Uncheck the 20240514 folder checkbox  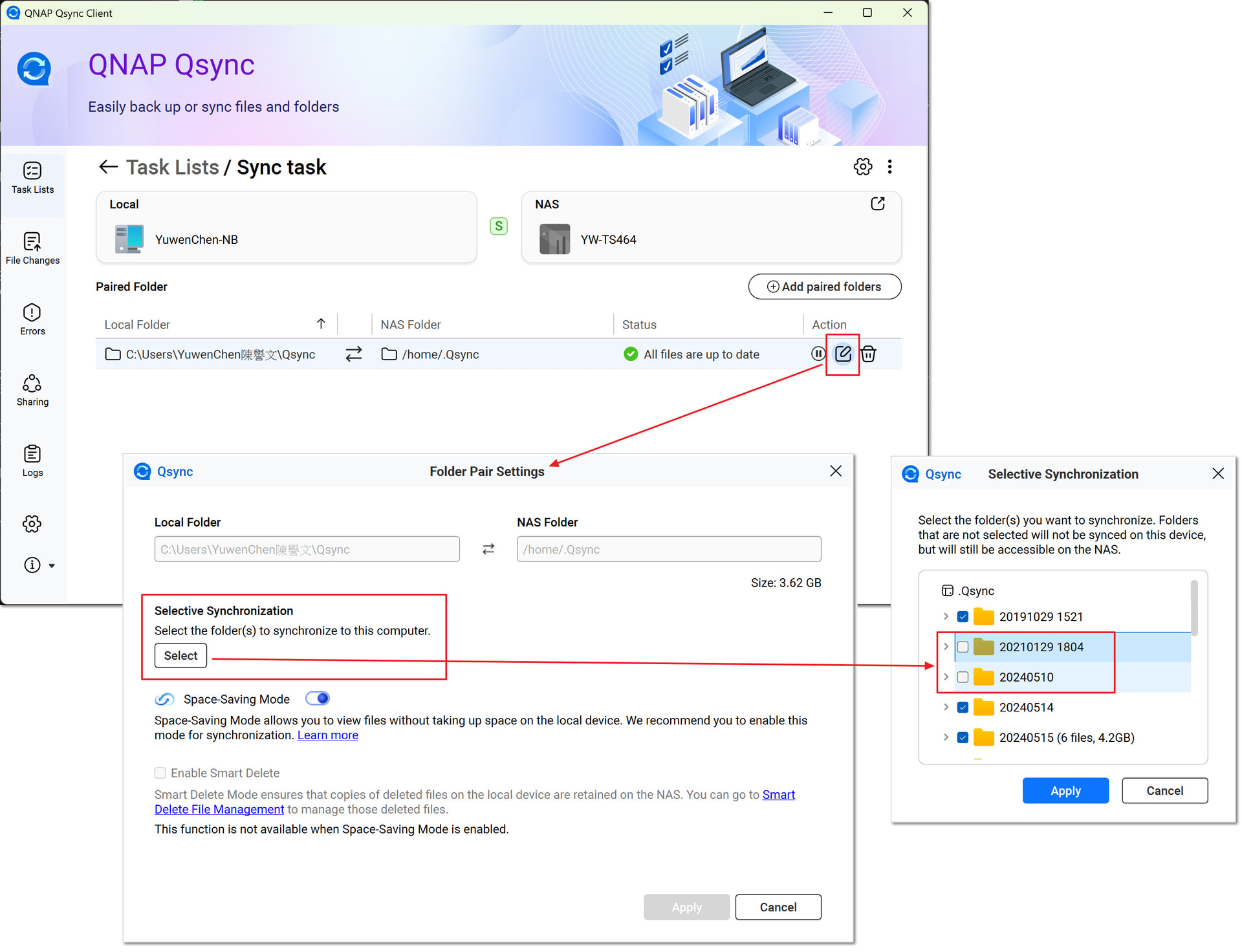tap(963, 708)
